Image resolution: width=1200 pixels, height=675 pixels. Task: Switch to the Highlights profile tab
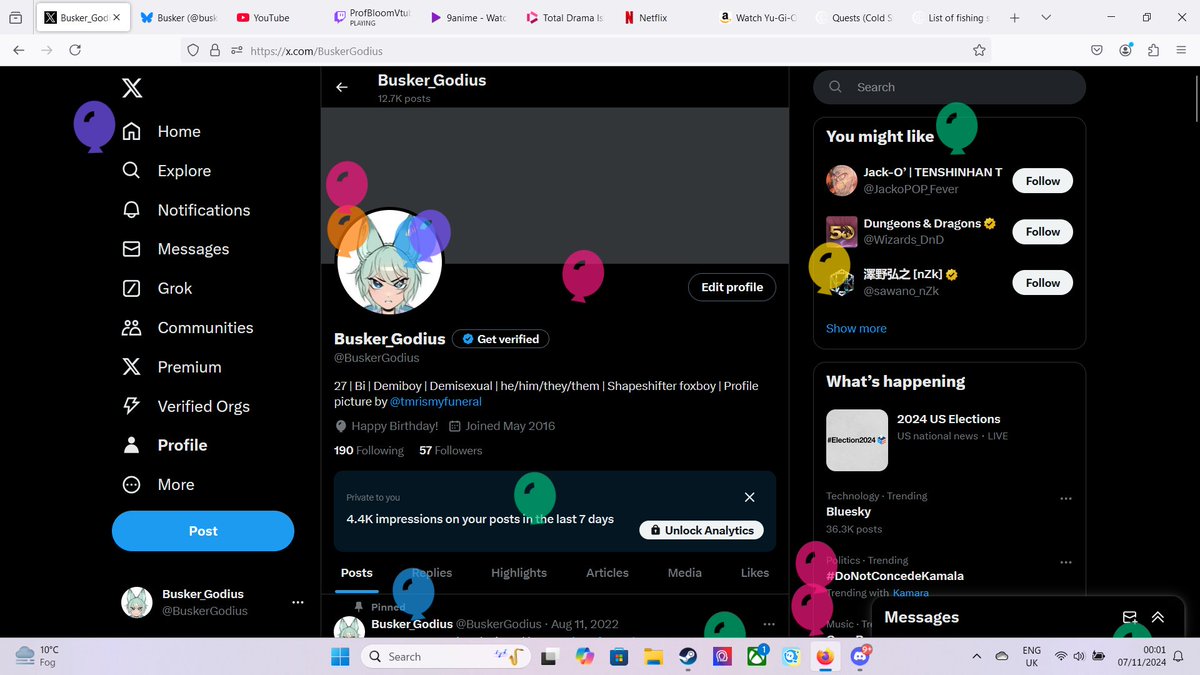click(x=519, y=573)
